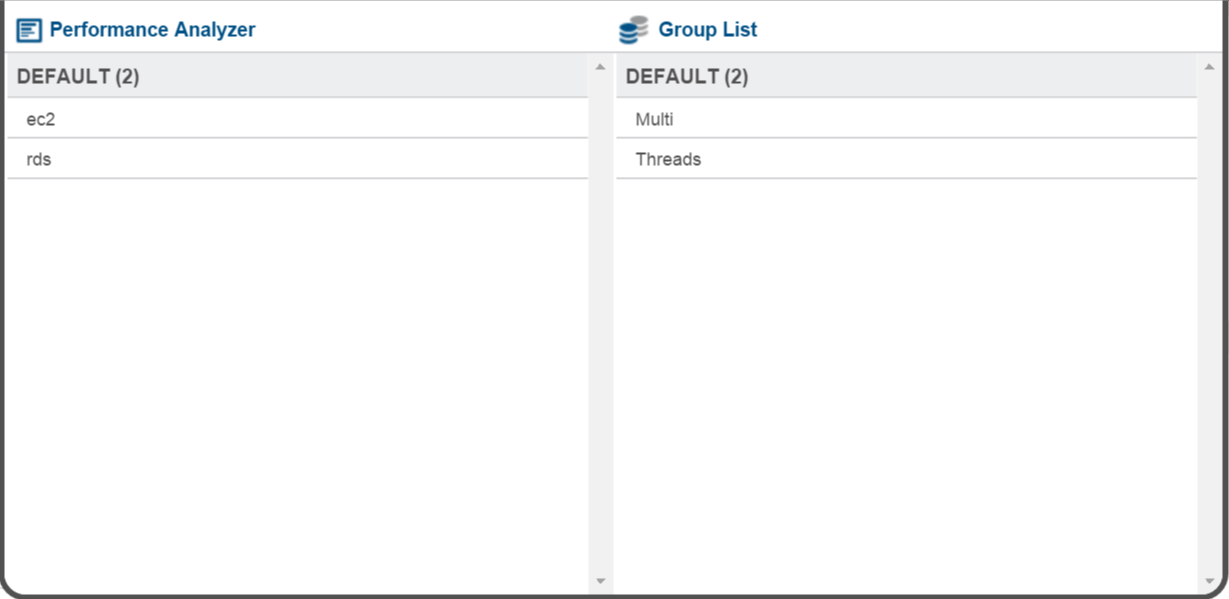
Task: Click the Performance Analyzer panel icon
Action: click(x=29, y=30)
